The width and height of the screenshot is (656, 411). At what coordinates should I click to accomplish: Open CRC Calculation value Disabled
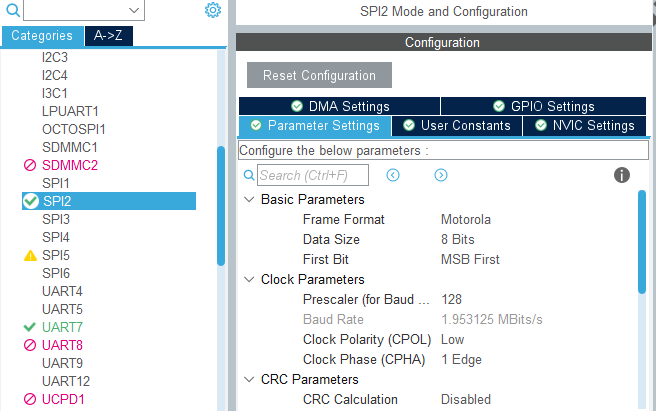click(466, 400)
